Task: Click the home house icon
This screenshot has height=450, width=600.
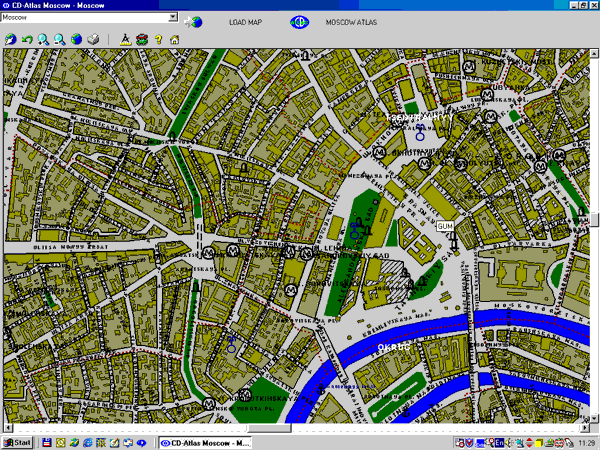Action: (174, 39)
